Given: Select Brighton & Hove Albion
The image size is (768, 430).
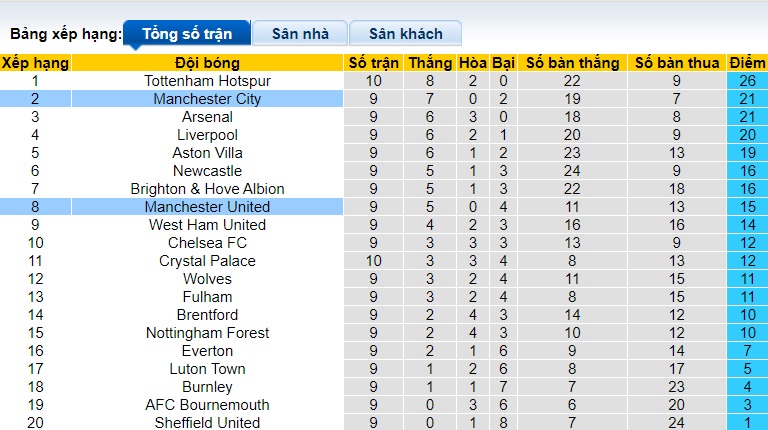Looking at the screenshot, I should coord(207,189).
